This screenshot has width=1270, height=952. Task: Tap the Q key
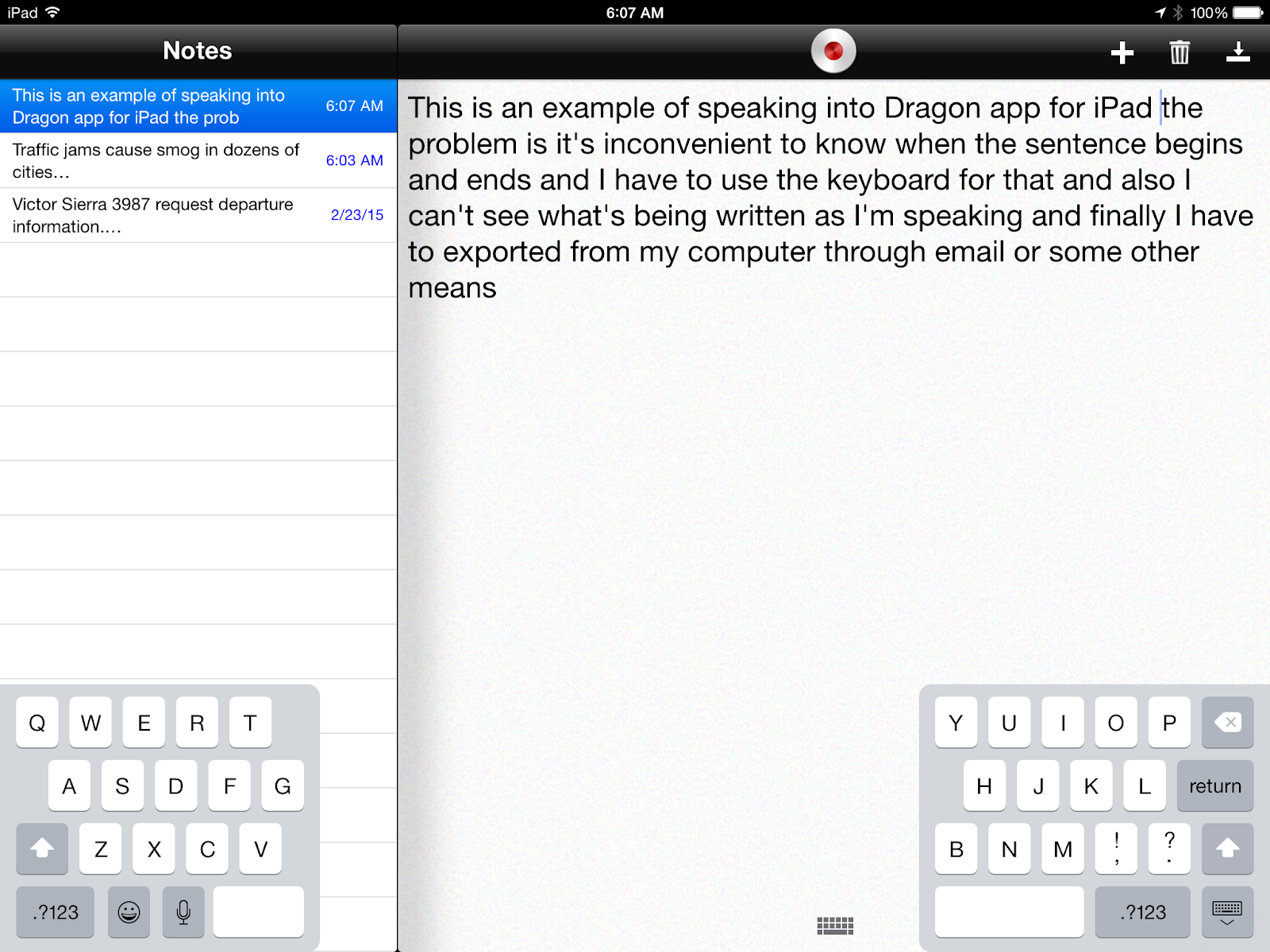(x=37, y=723)
